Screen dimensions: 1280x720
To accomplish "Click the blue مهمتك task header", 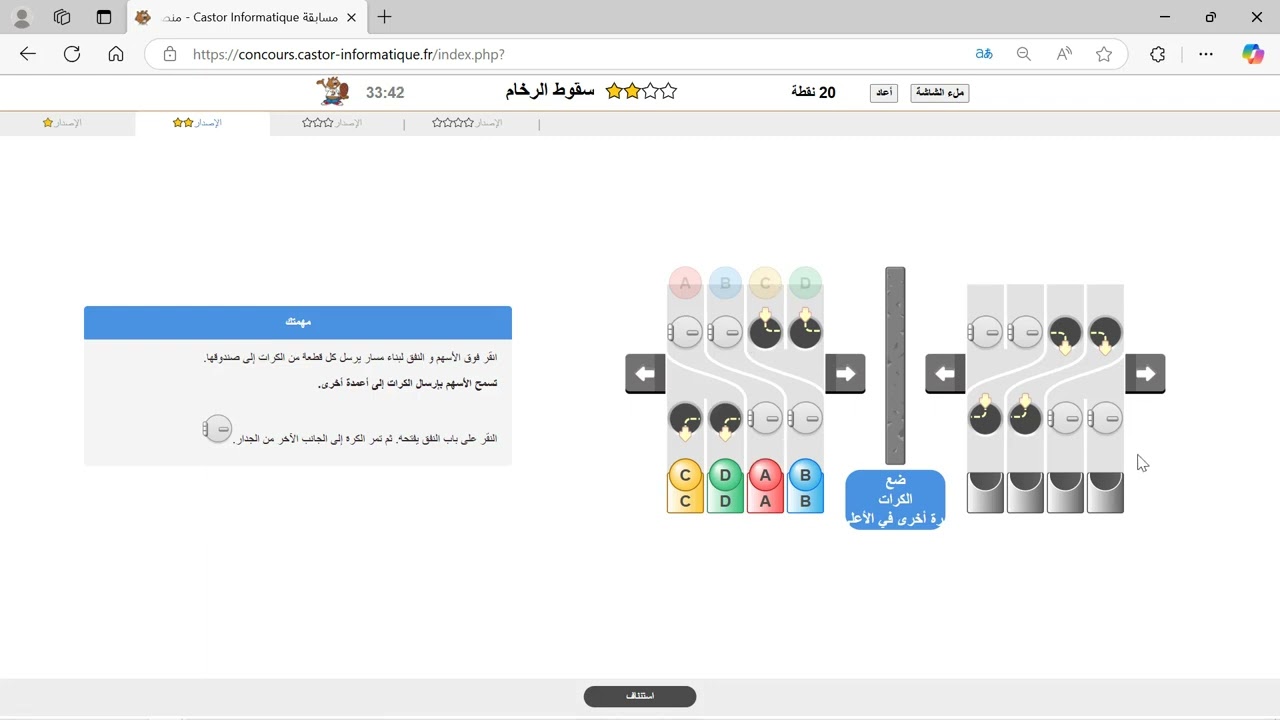I will [x=298, y=322].
